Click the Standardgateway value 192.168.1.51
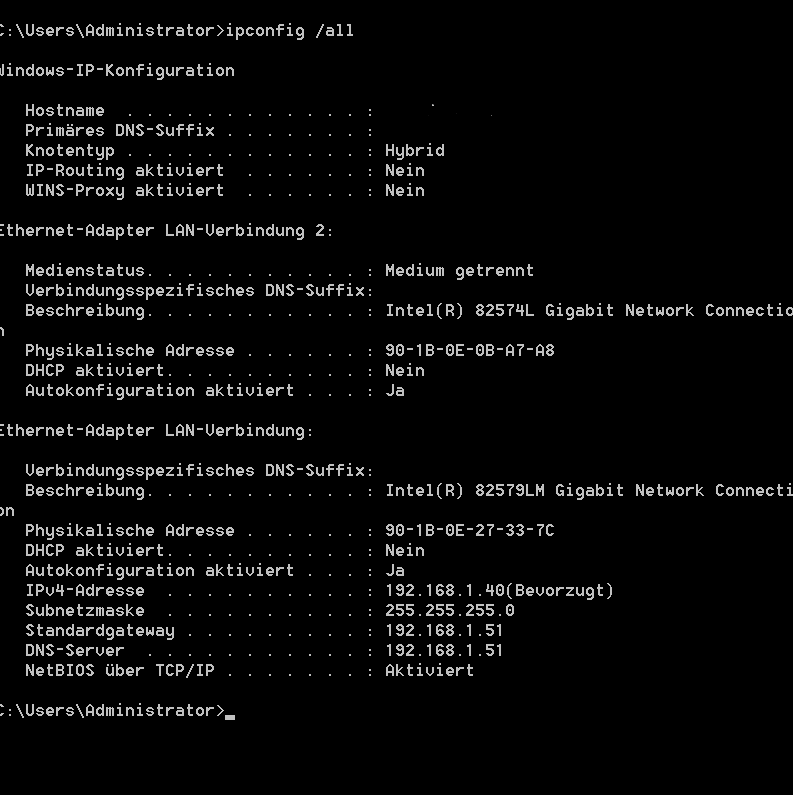The width and height of the screenshot is (793, 795). click(x=444, y=631)
